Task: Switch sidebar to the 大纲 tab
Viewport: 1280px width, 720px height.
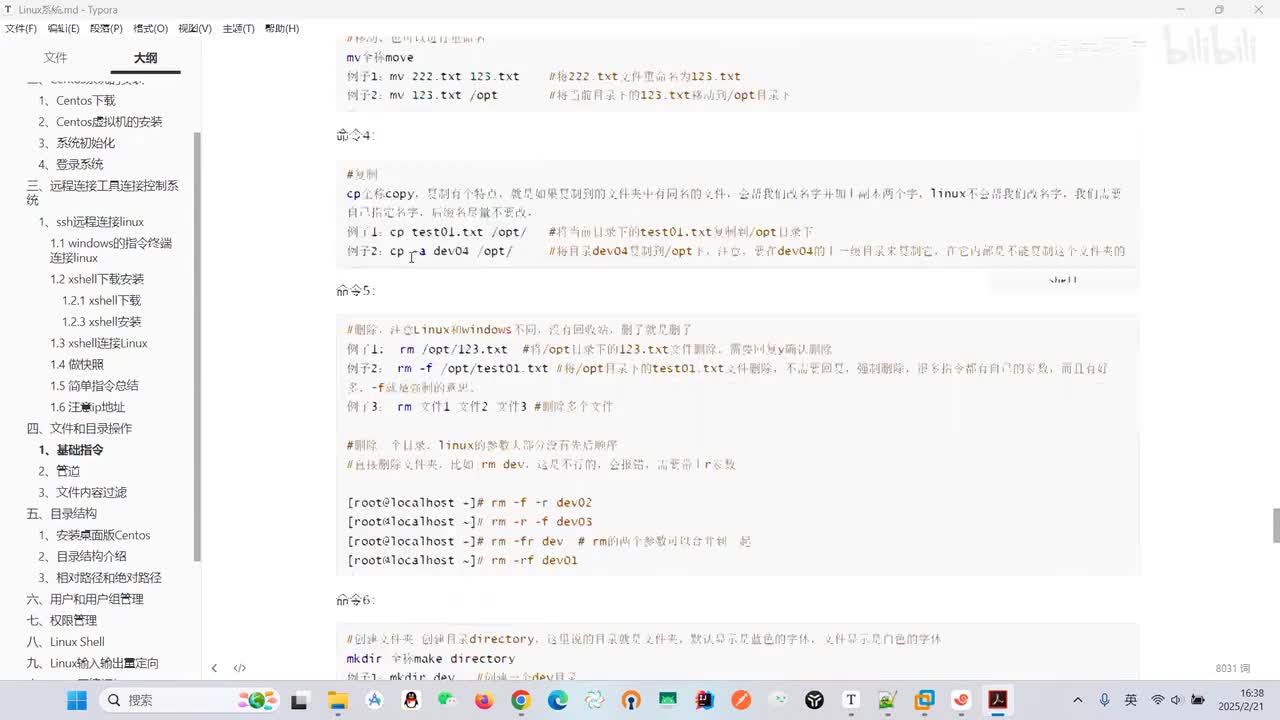Action: tap(146, 58)
